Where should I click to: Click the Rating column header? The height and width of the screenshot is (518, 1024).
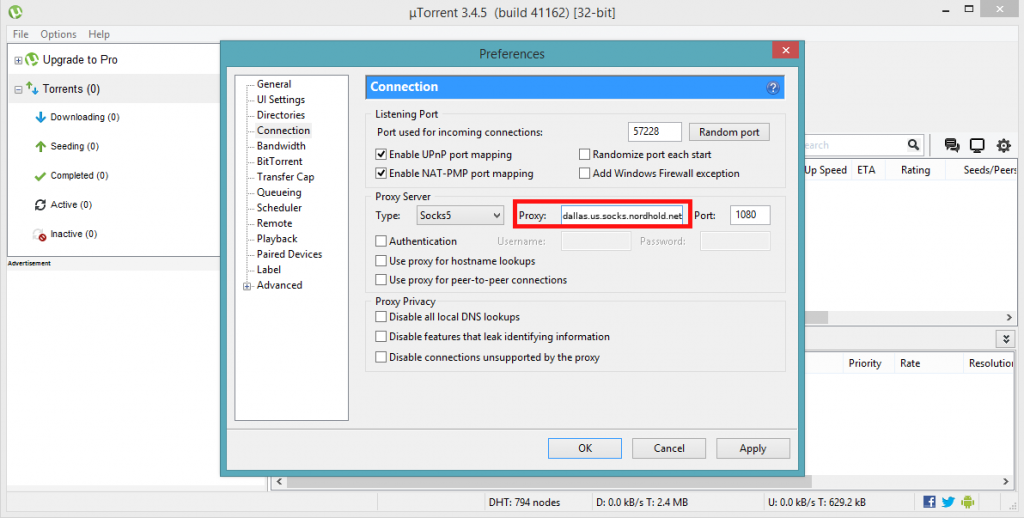pos(915,170)
